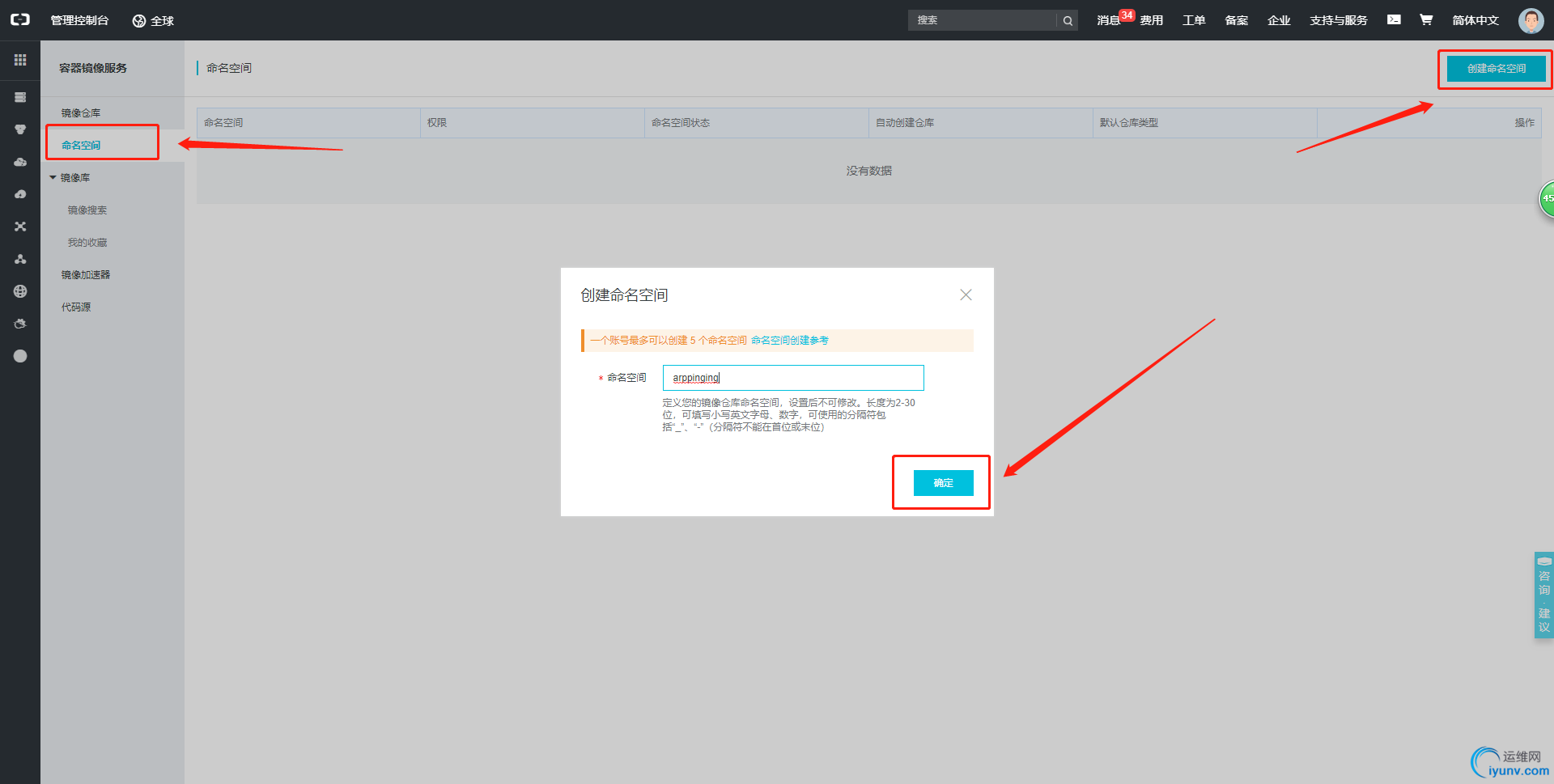Image resolution: width=1554 pixels, height=784 pixels.
Task: Open 工单 menu
Action: (x=1194, y=20)
